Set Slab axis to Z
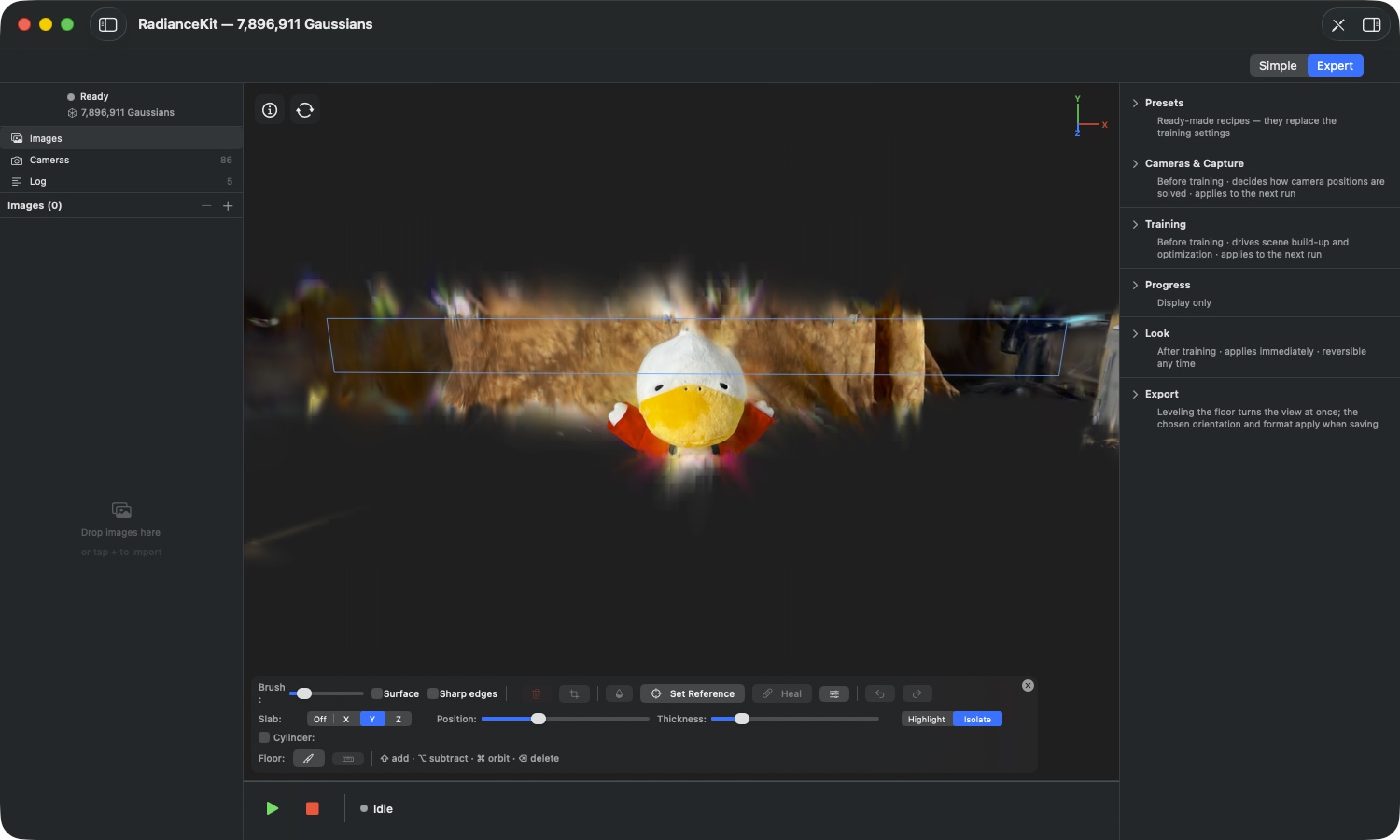The image size is (1400, 840). 399,720
